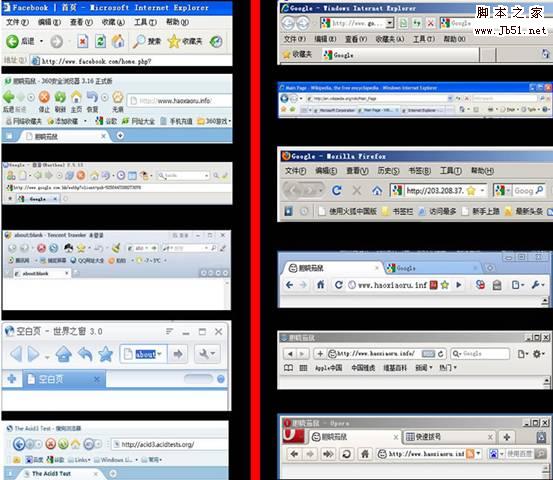Click 网址大全 bookmark in 360 browser

(x=139, y=121)
